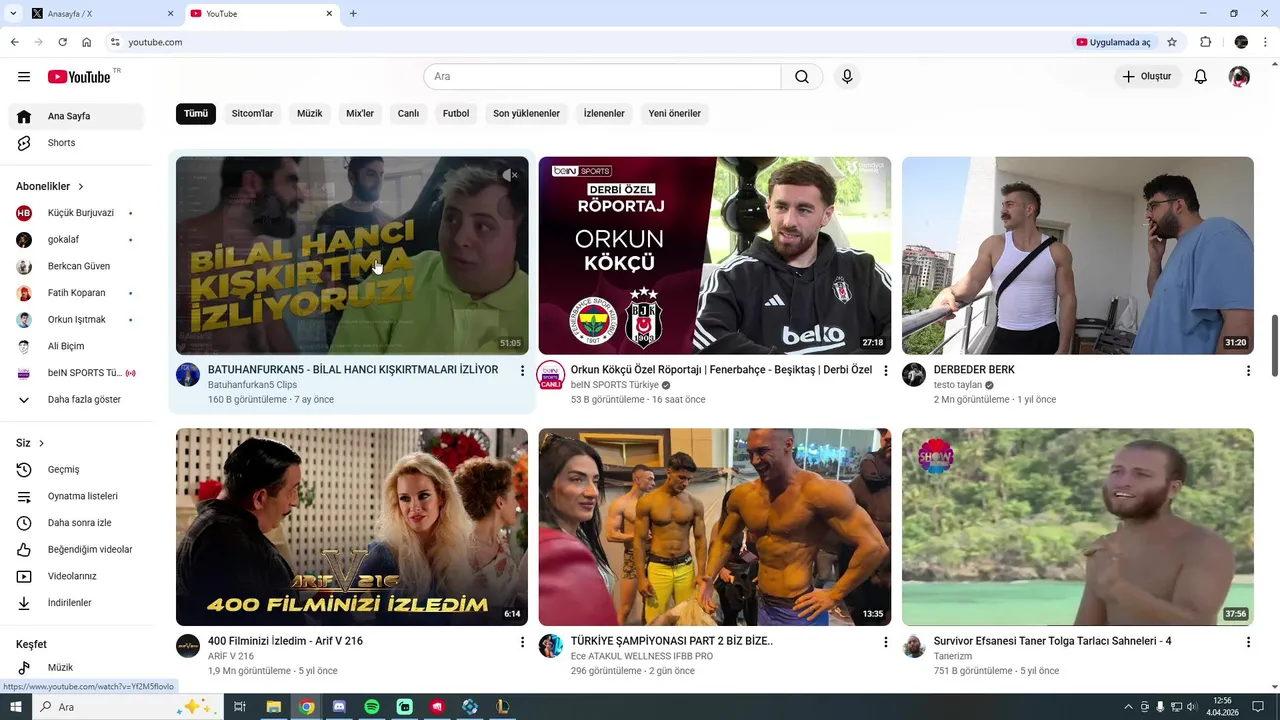Screen dimensions: 1280x720
Task: Open Spotify from the taskbar
Action: pos(372,707)
